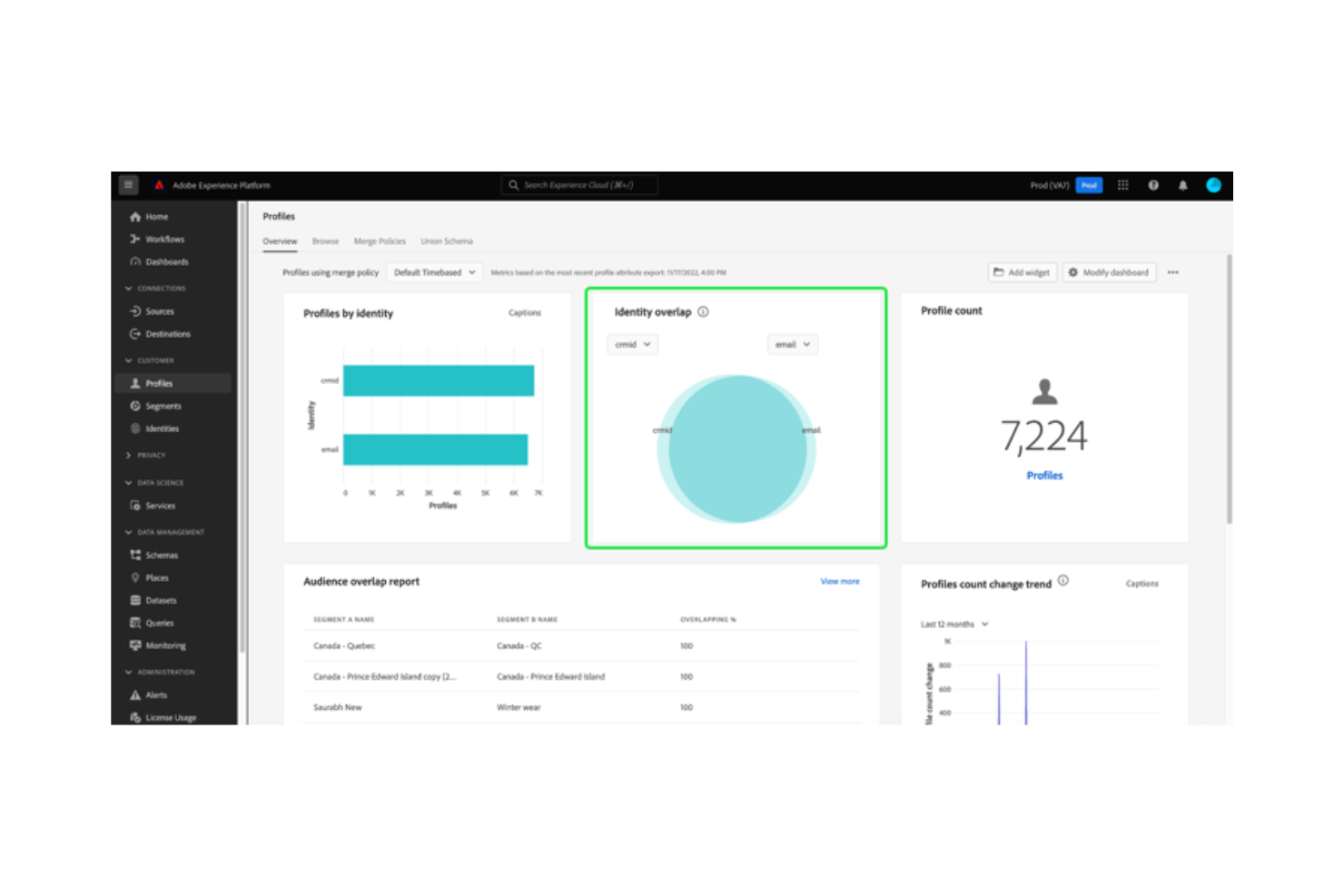This screenshot has height=896, width=1344.
Task: Open the Default Timebased merge policy dropdown
Action: coord(434,271)
